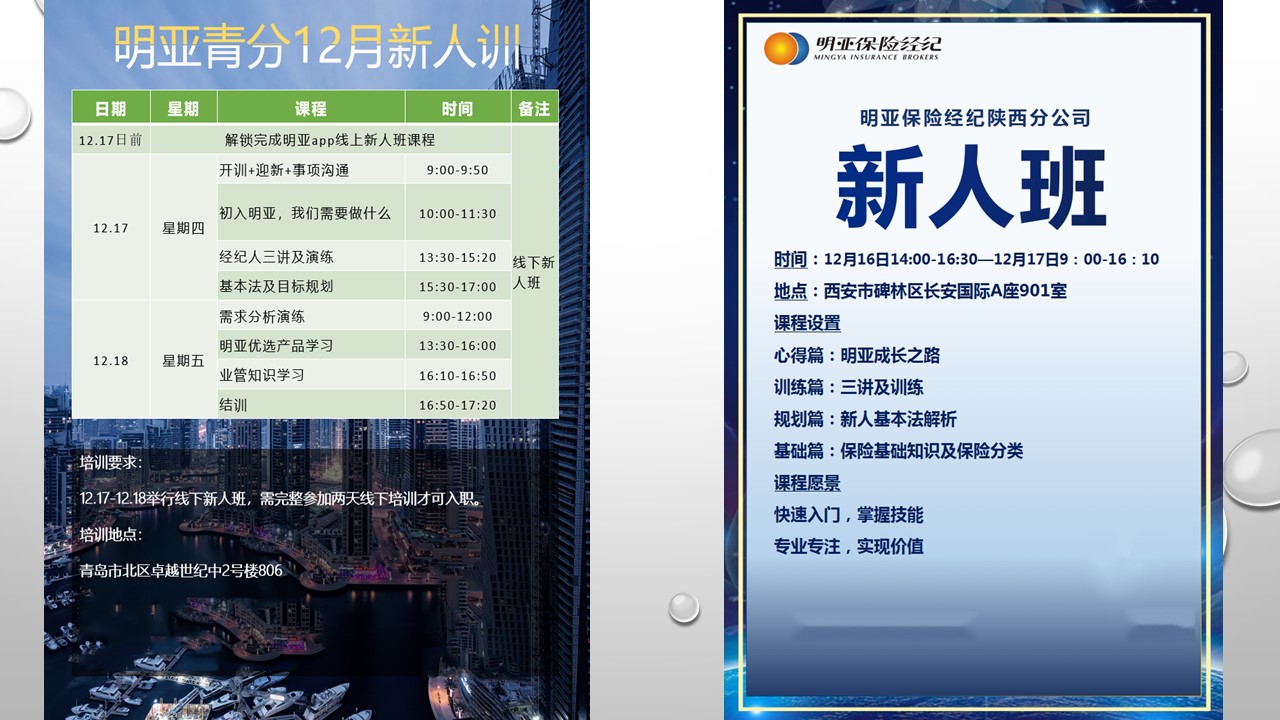Image resolution: width=1280 pixels, height=720 pixels.
Task: Select course 业管知识学习
Action: pyautogui.click(x=311, y=375)
